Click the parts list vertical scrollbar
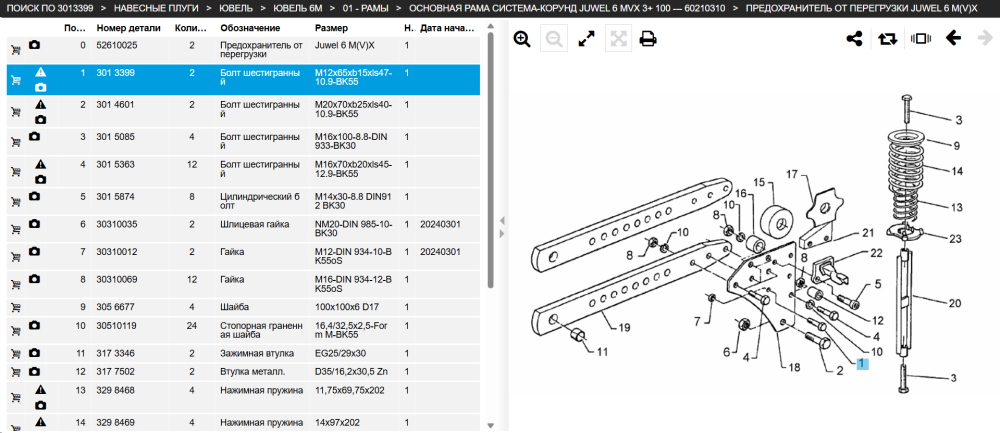This screenshot has height=433, width=1000. click(490, 159)
